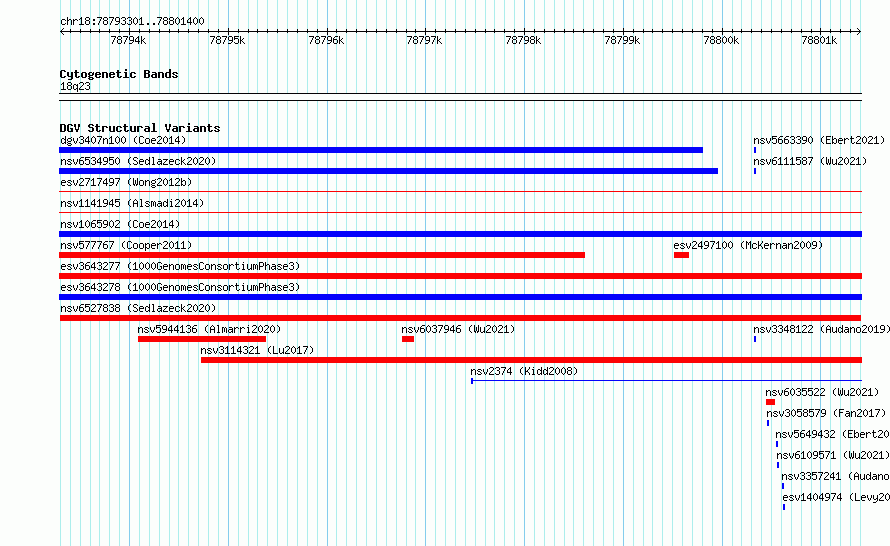Viewport: 890px width, 546px height.
Task: Select the small red mark under nsv6035522
Action: (x=770, y=402)
